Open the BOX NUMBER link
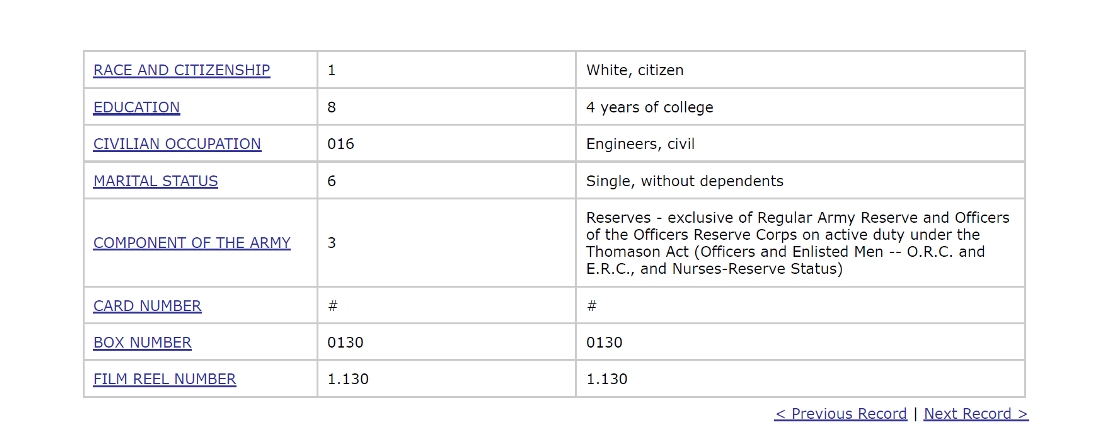This screenshot has width=1111, height=447. pyautogui.click(x=142, y=343)
